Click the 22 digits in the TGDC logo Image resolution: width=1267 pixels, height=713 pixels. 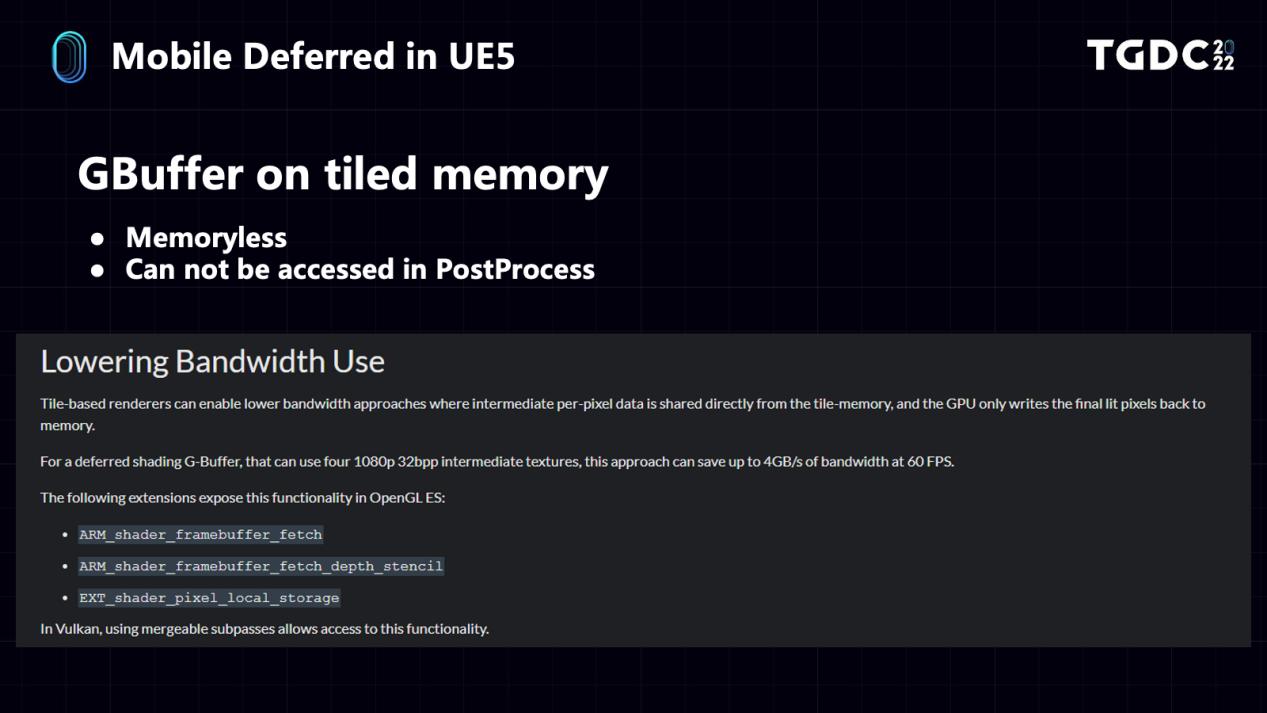click(1224, 63)
